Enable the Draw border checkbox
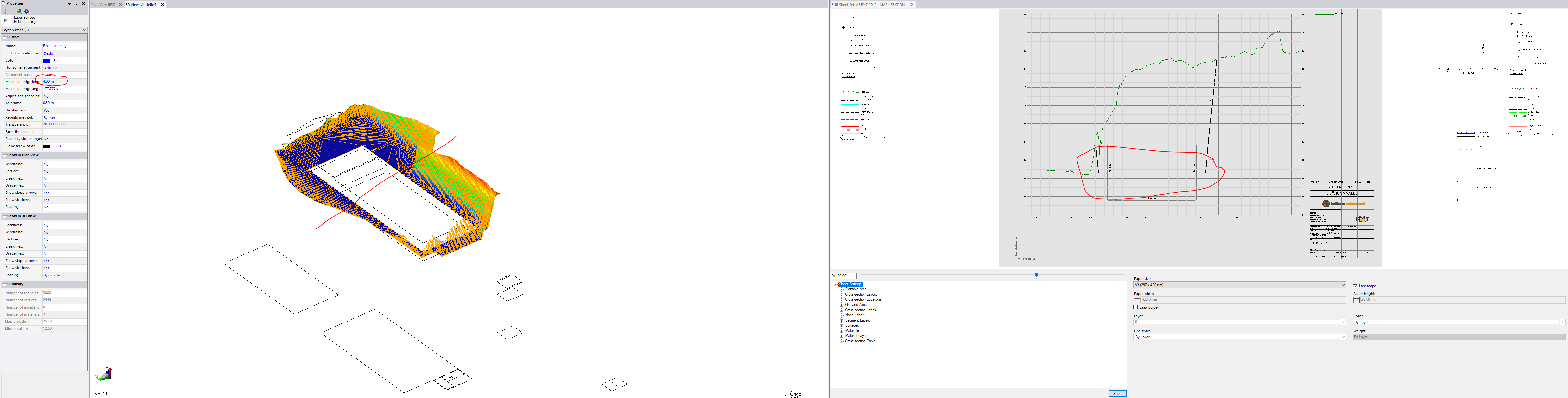This screenshot has height=398, width=1568. 1136,308
